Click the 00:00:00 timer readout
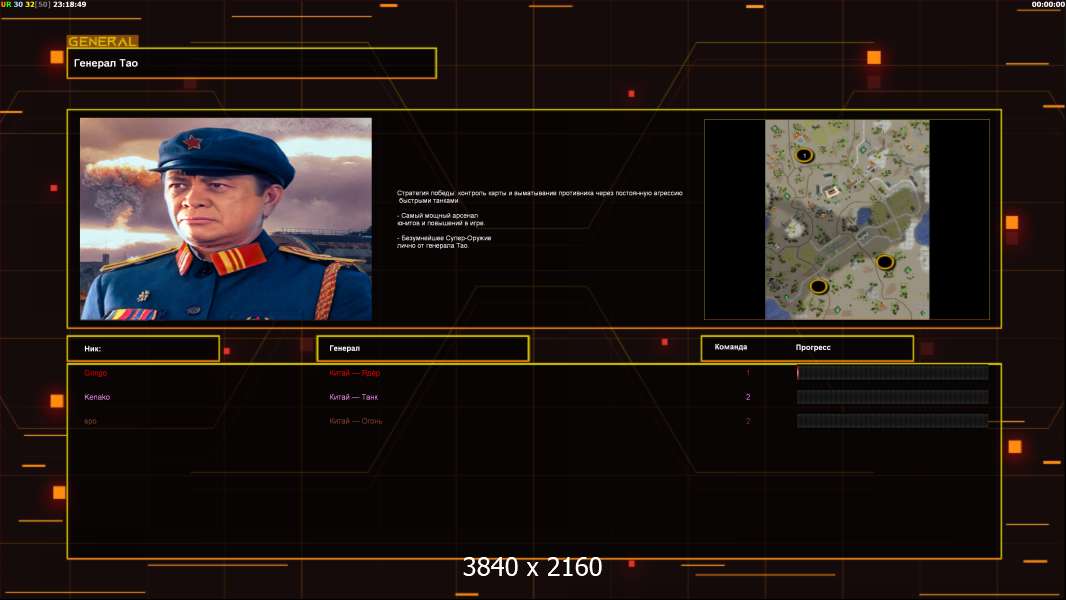Viewport: 1066px width, 600px height. coord(1048,4)
